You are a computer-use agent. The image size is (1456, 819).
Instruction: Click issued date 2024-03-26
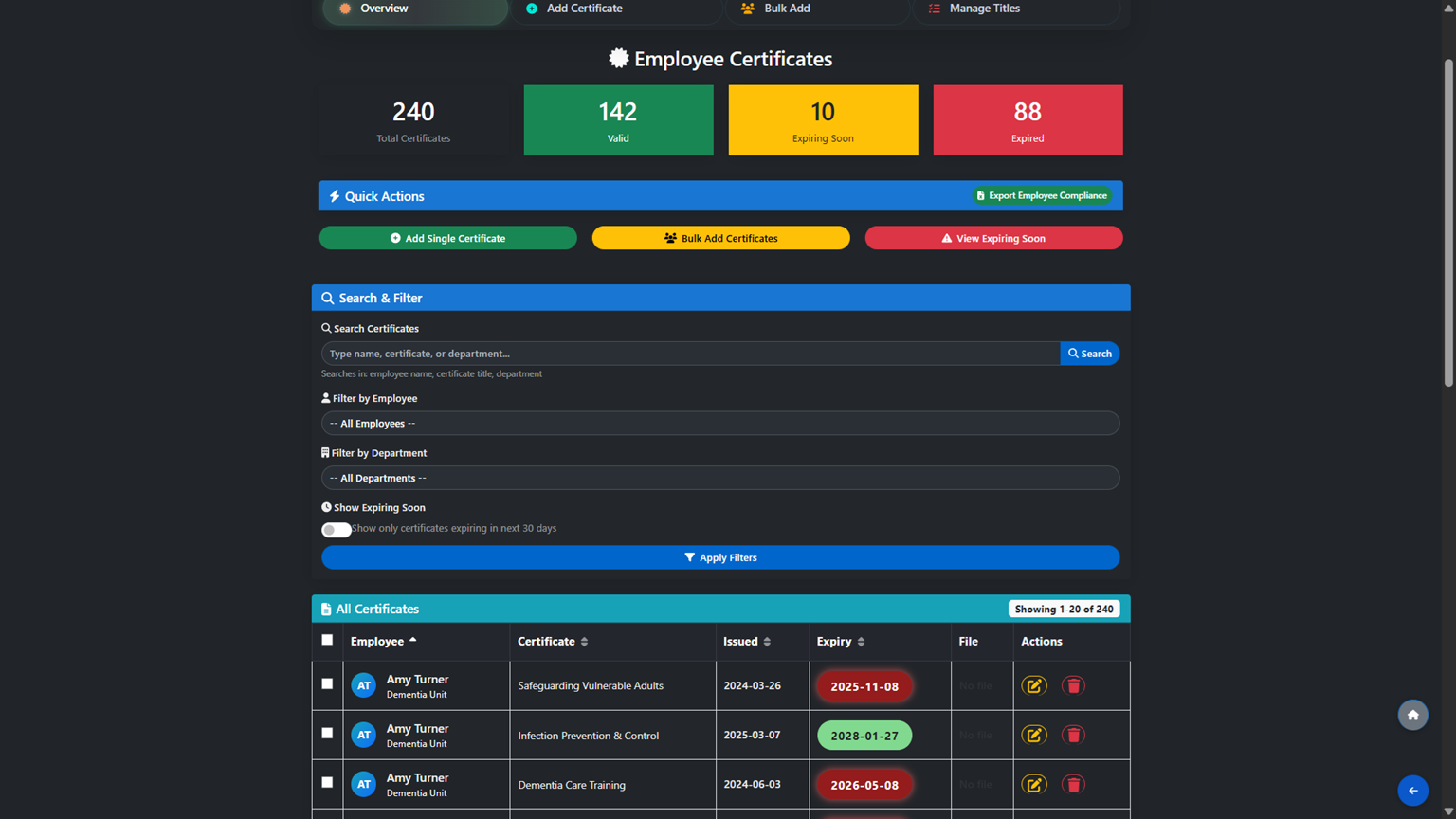point(752,685)
